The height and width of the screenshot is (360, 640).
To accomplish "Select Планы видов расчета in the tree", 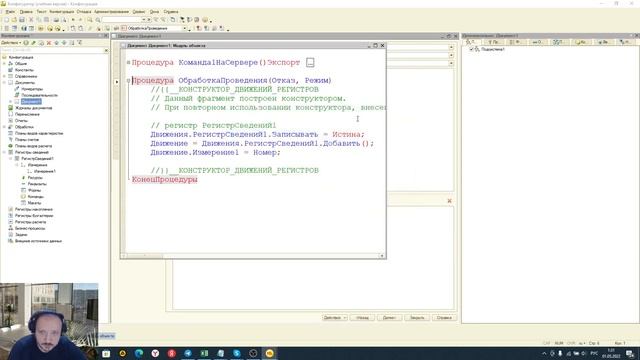I will (33, 146).
